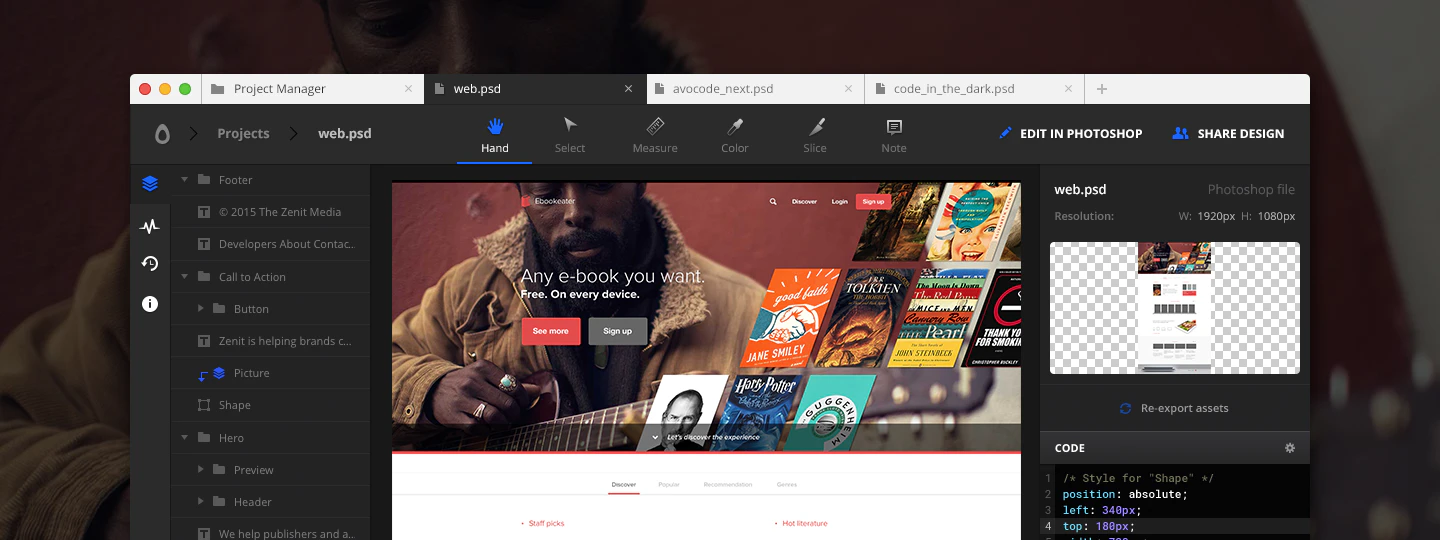The height and width of the screenshot is (540, 1440).
Task: Collapse the Footer layer group
Action: click(x=185, y=180)
